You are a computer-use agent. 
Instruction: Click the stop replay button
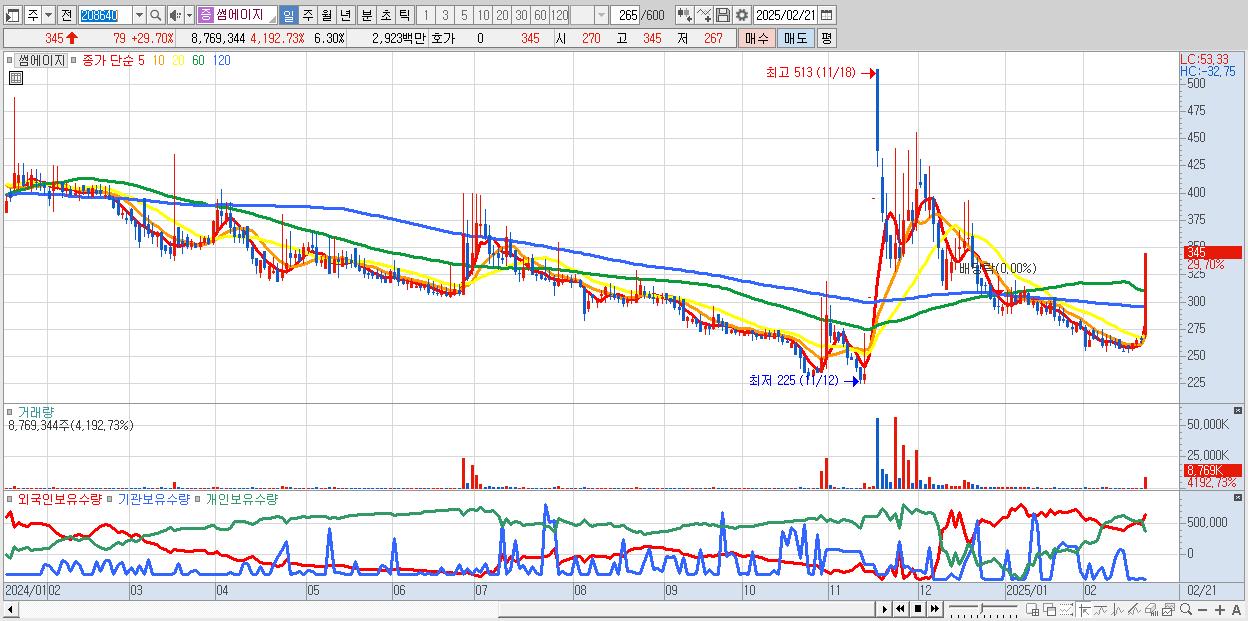coord(918,609)
